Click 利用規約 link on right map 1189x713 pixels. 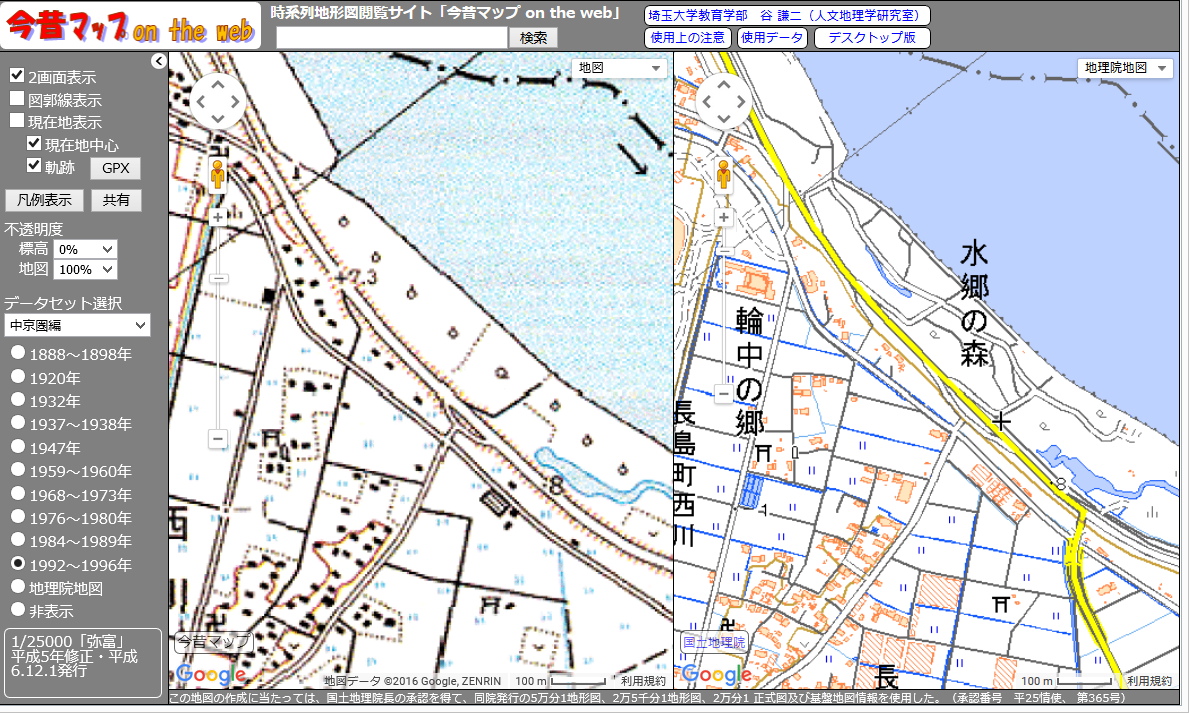[1149, 681]
